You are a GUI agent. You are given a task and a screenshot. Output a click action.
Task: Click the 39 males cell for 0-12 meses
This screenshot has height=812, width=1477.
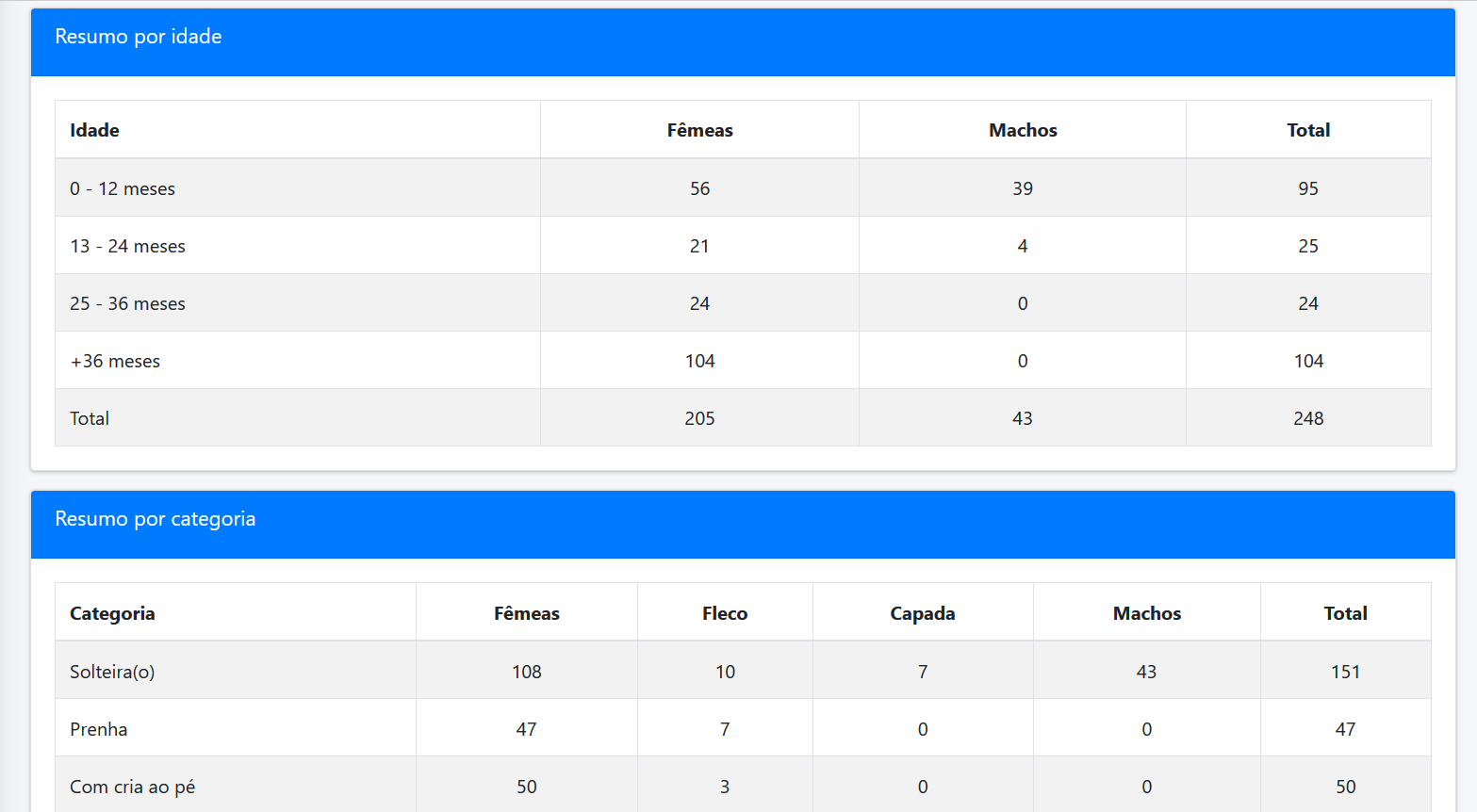pos(1023,188)
